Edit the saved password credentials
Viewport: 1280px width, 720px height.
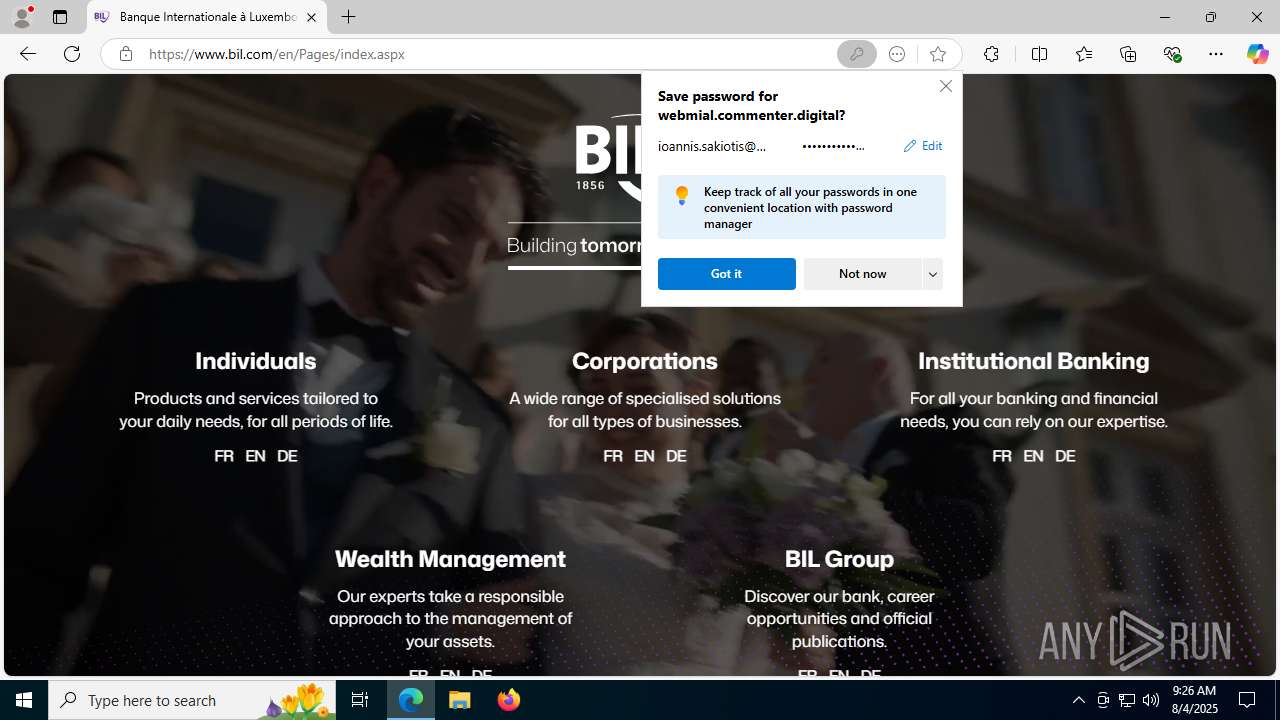[x=922, y=146]
